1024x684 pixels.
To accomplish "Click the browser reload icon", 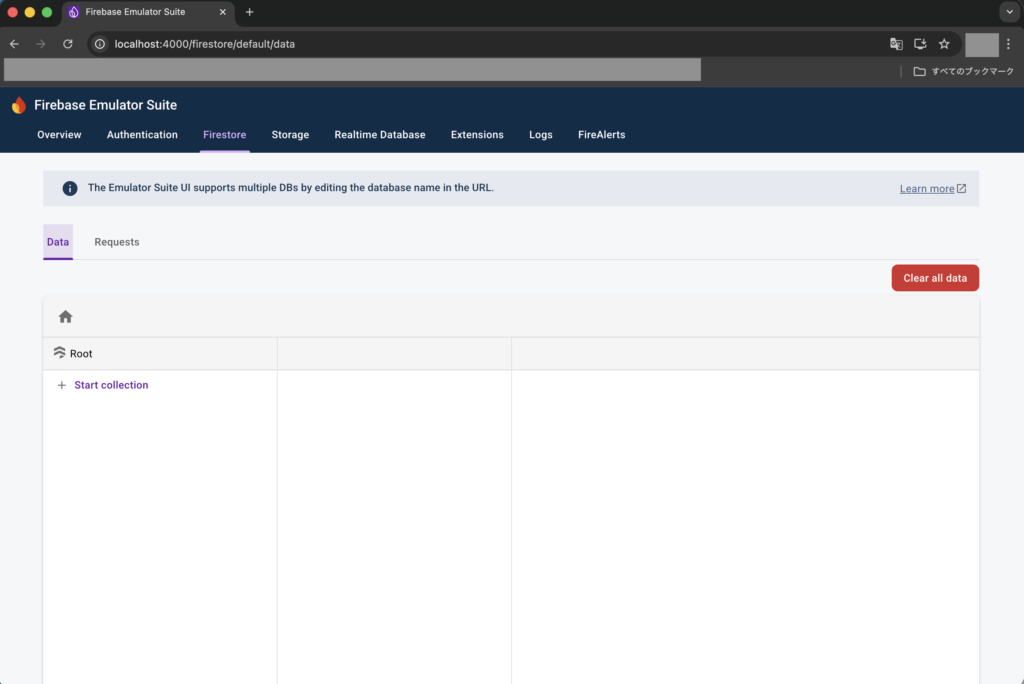I will point(68,44).
